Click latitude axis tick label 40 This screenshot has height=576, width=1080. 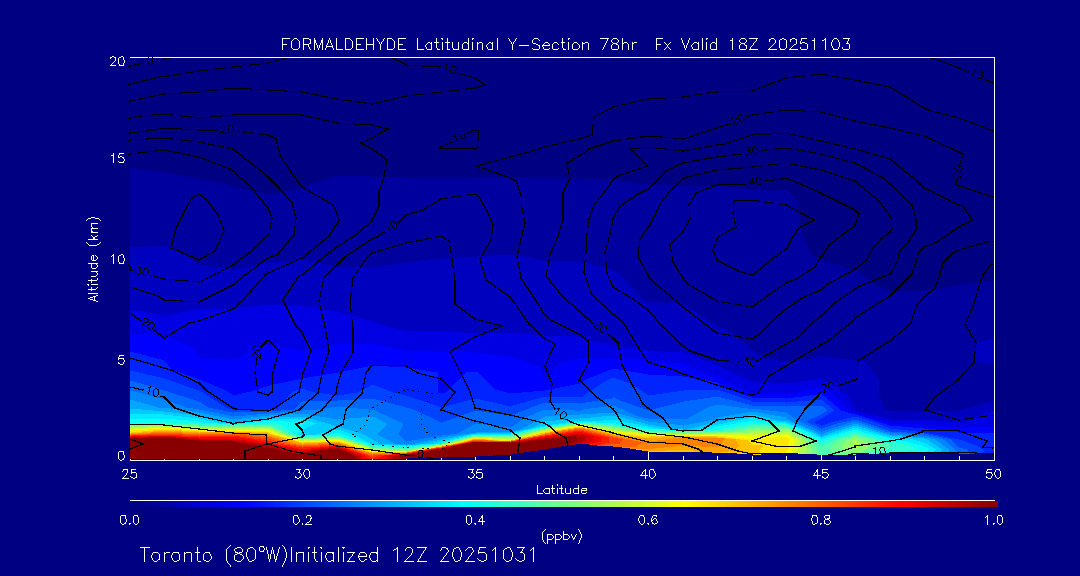tap(648, 474)
